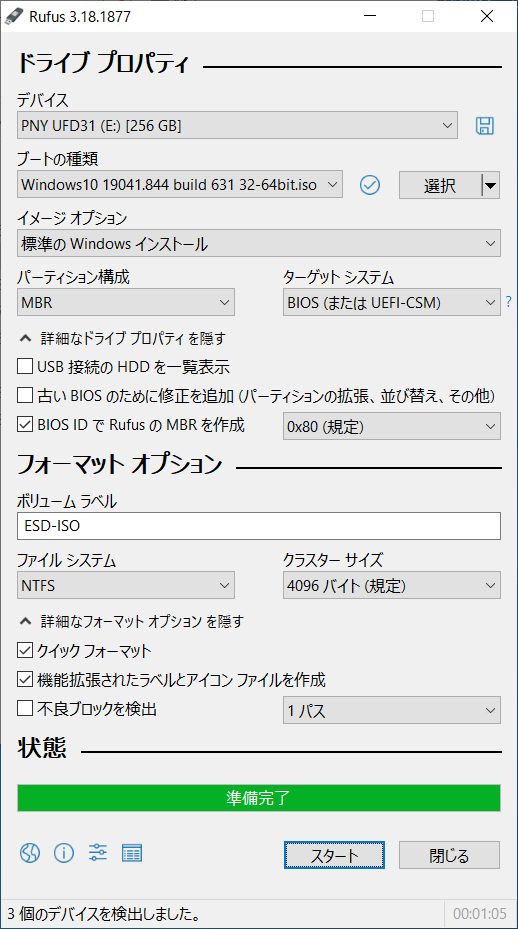Click the green 準備完了 progress bar

click(259, 798)
